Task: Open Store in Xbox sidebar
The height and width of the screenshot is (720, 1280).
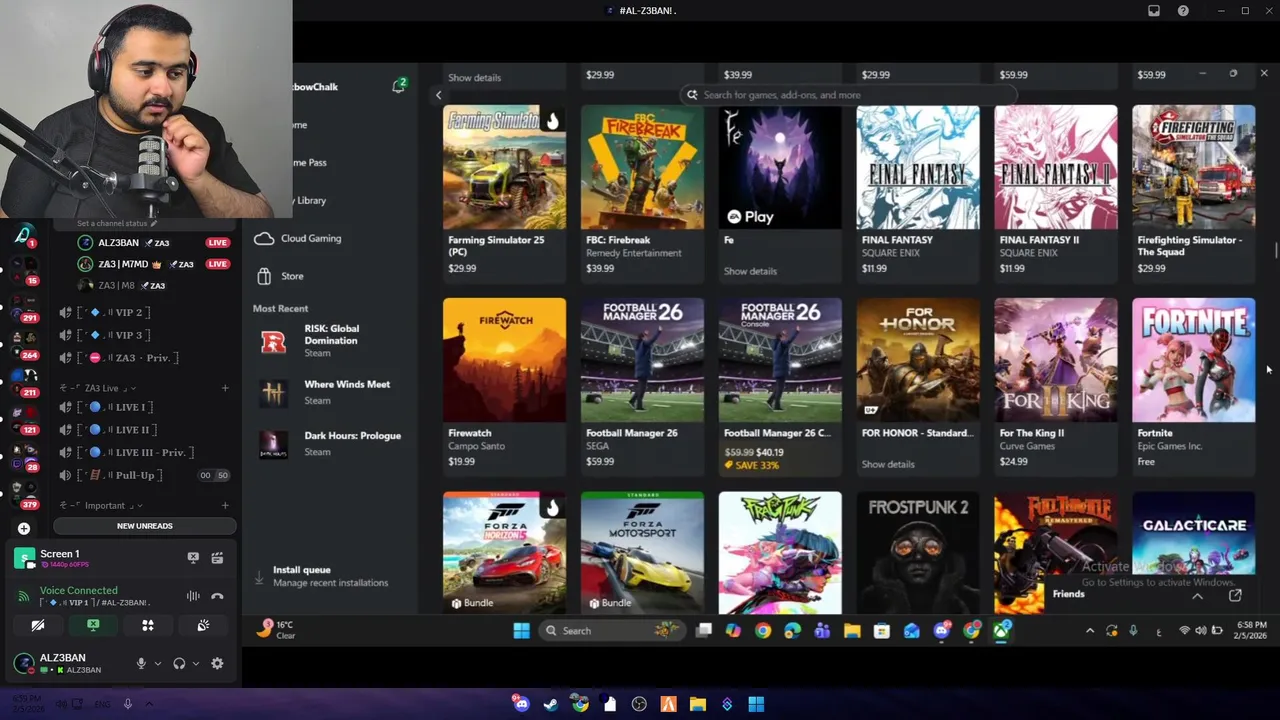Action: [x=279, y=276]
